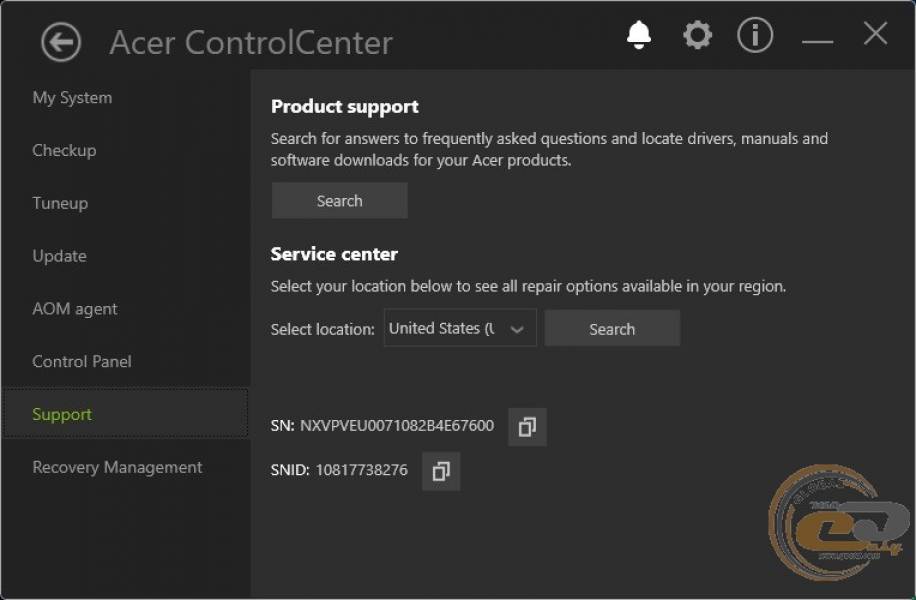Expand the Select location dropdown
Screen dimensions: 916x600
click(460, 328)
